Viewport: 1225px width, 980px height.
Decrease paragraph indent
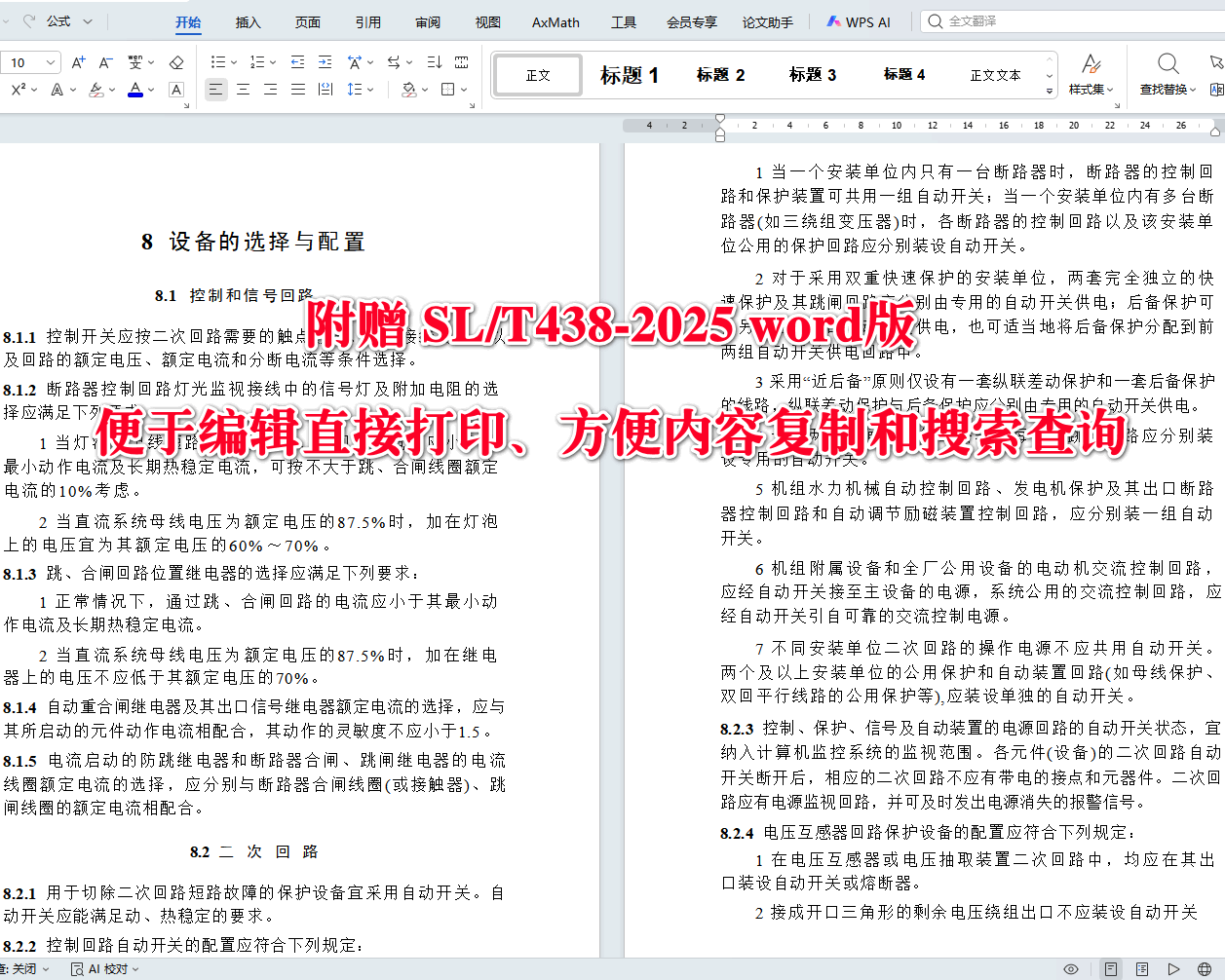pos(298,62)
